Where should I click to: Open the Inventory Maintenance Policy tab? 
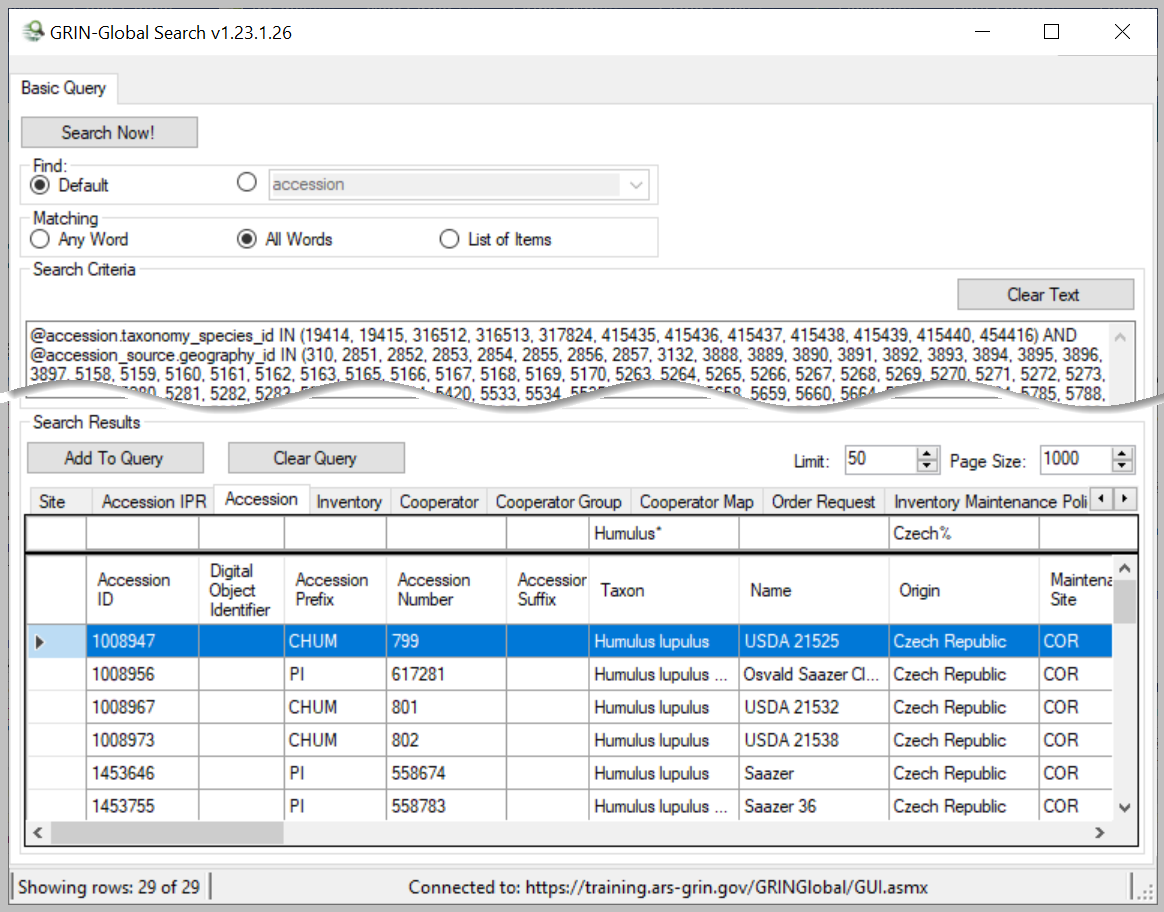(989, 502)
